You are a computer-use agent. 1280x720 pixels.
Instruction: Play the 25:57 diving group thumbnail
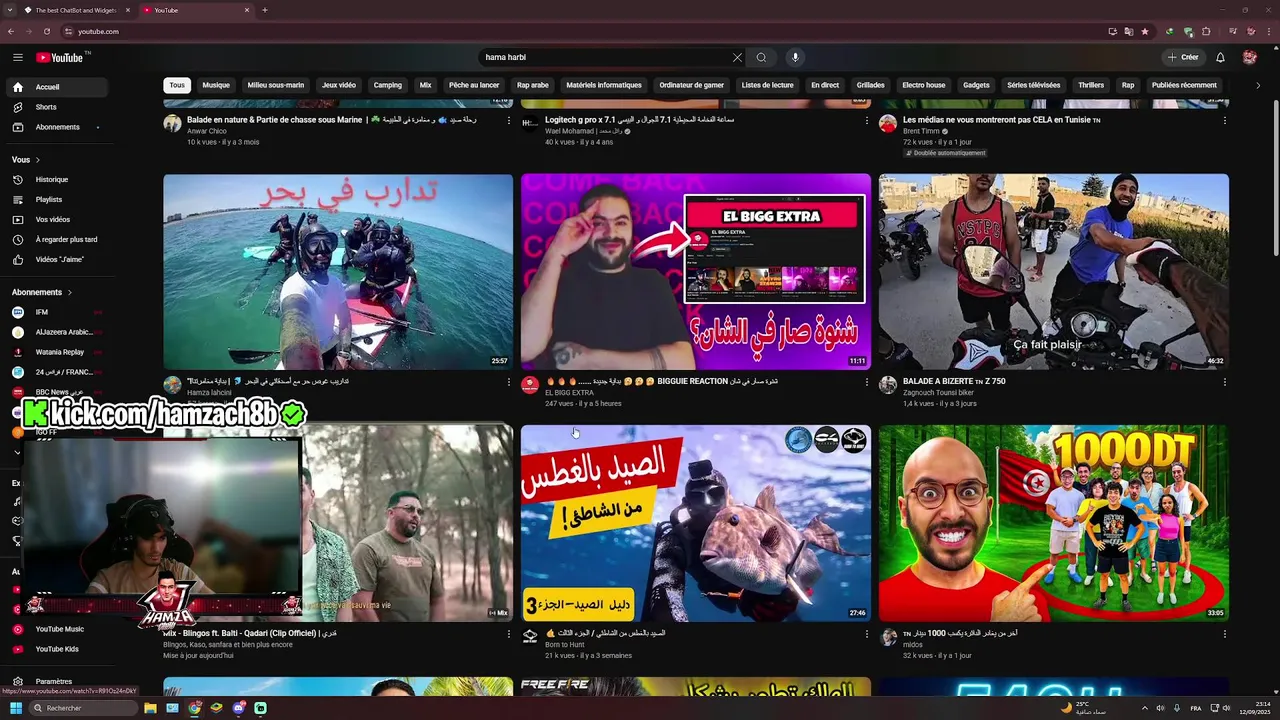pos(338,272)
